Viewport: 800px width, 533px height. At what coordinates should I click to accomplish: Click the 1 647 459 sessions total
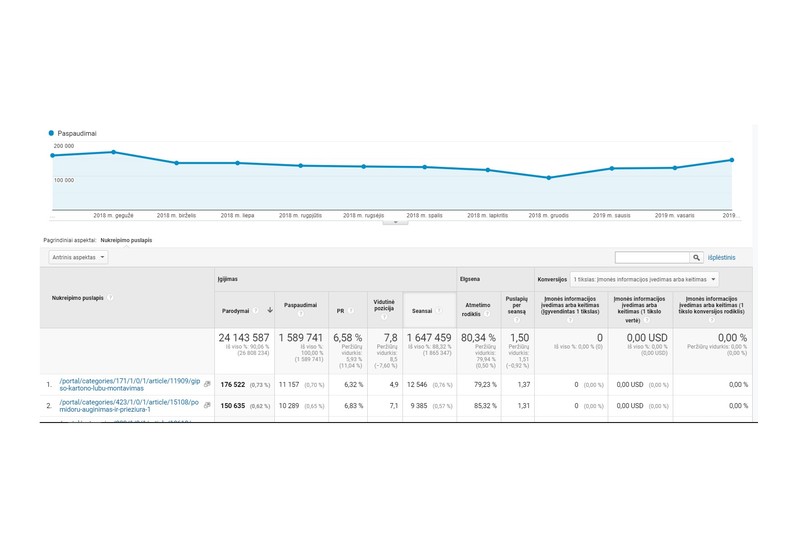429,338
